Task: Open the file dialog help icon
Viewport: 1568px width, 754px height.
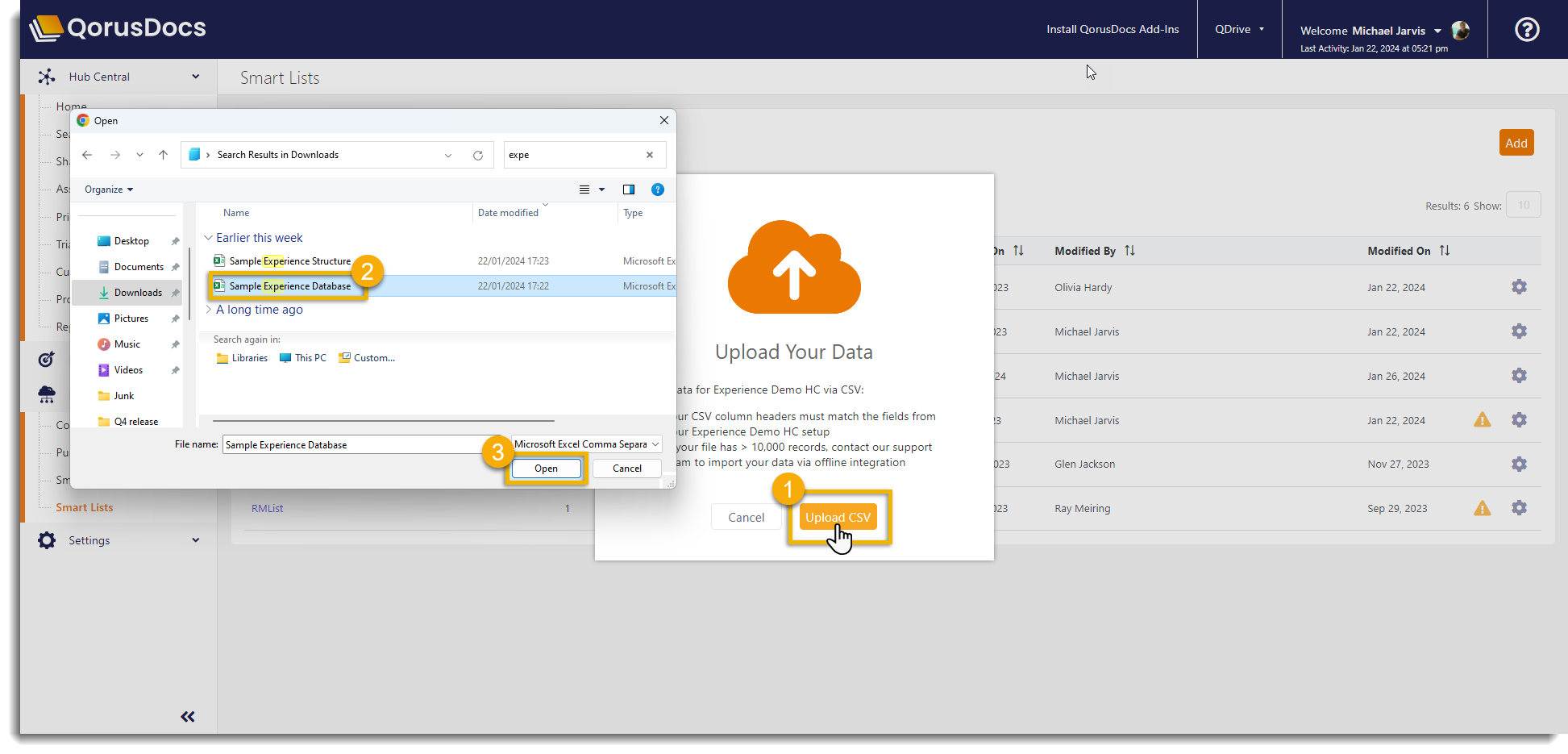Action: click(x=658, y=190)
